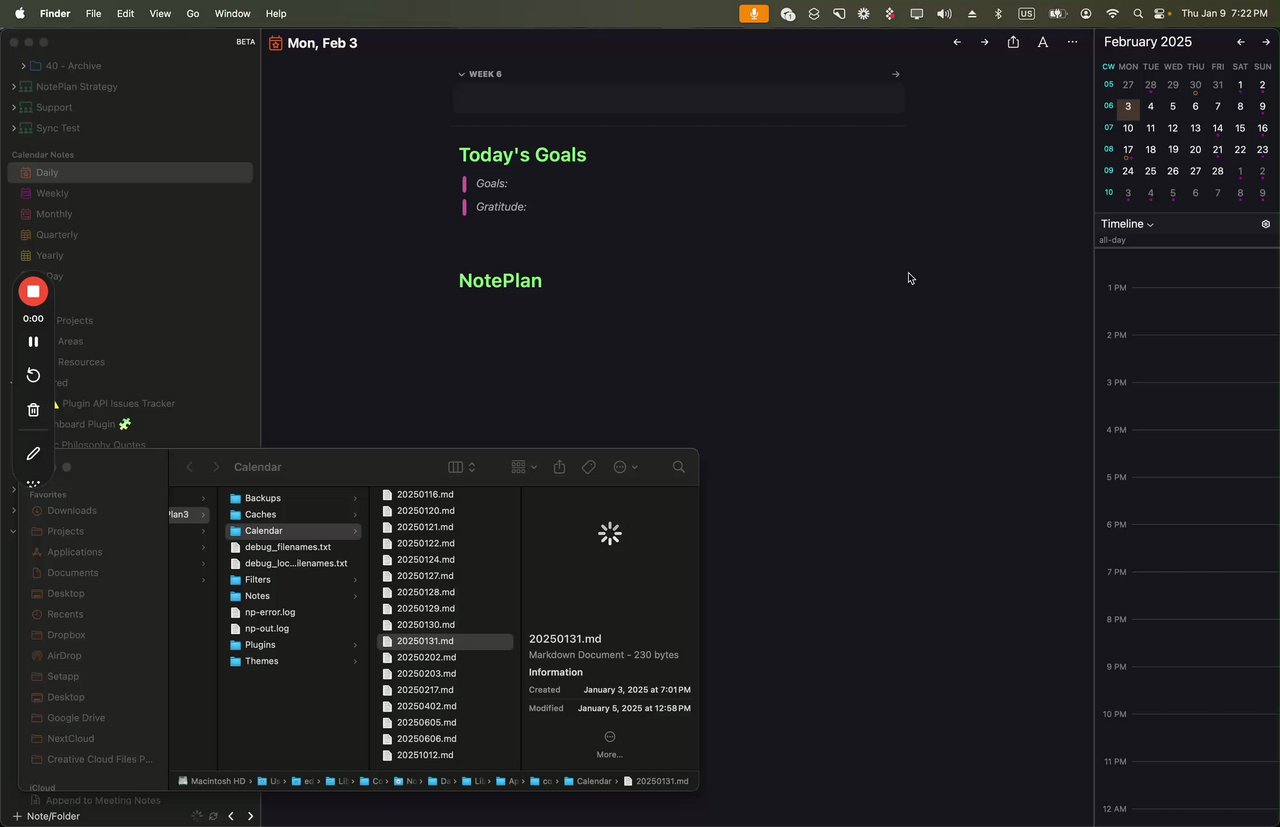Select the Backups folder in Finder
The width and height of the screenshot is (1280, 827).
click(293, 498)
